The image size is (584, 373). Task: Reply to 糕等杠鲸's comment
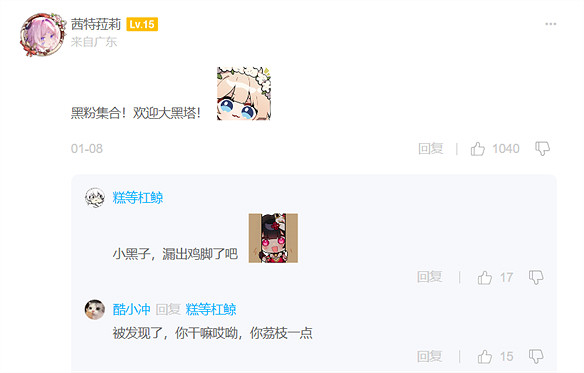429,277
